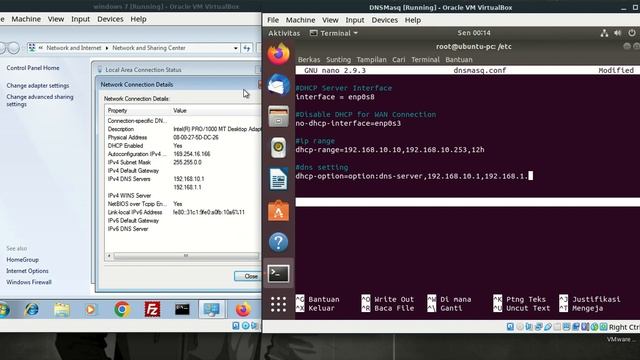Image resolution: width=640 pixels, height=360 pixels.
Task: Open Firefox on the Windows 7 taskbar
Action: [243, 310]
